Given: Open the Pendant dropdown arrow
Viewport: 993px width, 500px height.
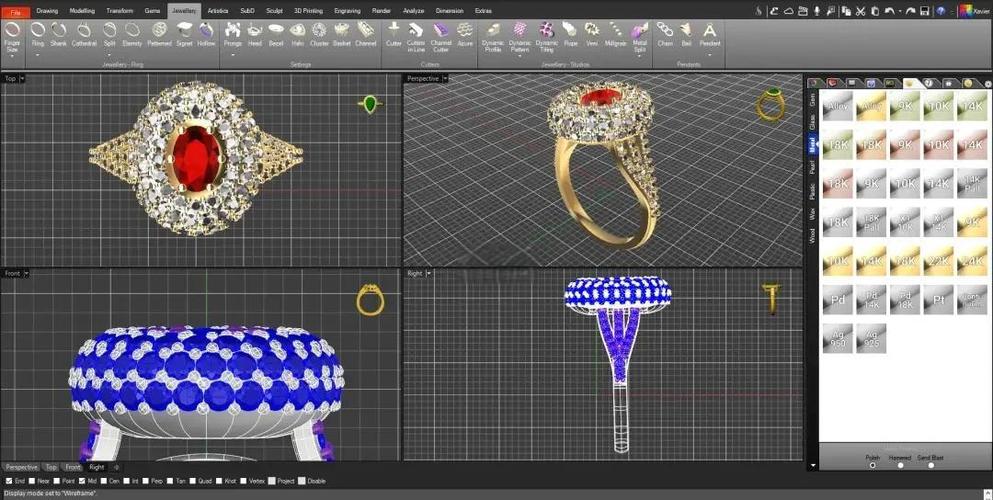Looking at the screenshot, I should pyautogui.click(x=709, y=55).
